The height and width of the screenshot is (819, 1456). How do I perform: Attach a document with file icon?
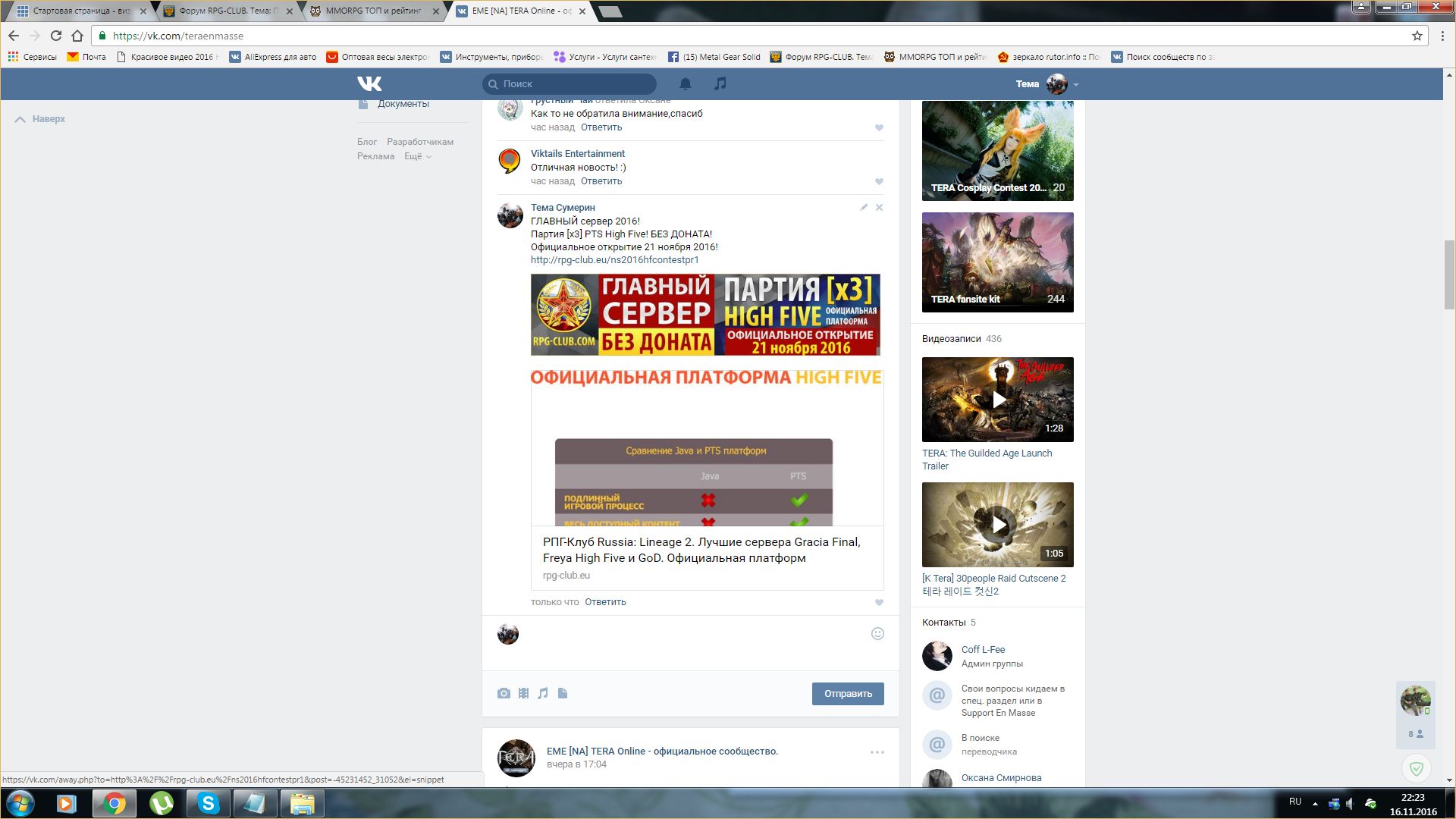tap(563, 693)
